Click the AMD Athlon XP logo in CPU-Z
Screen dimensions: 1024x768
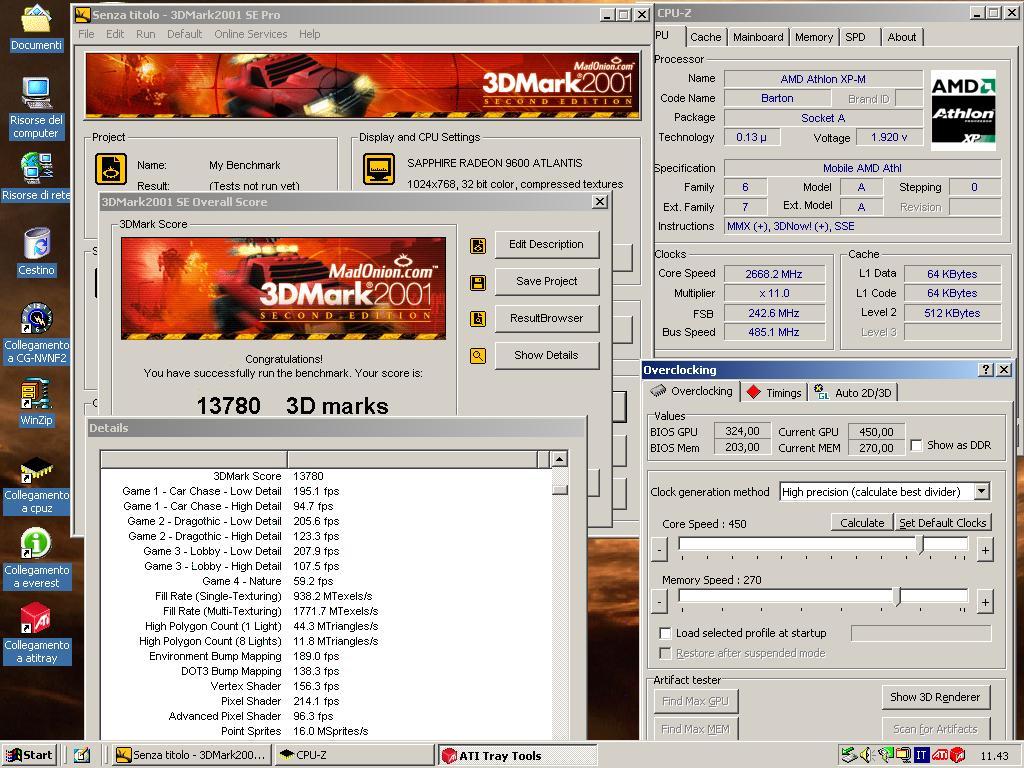point(963,110)
